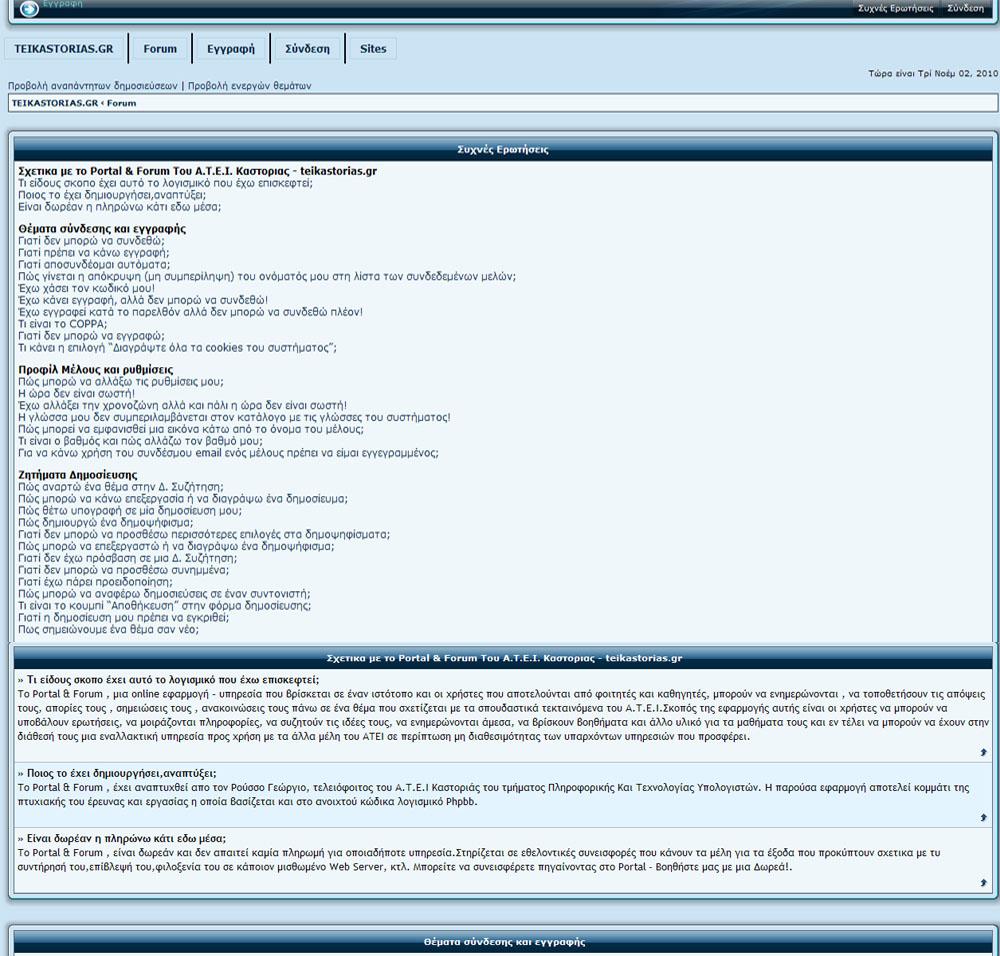The height and width of the screenshot is (956, 1000).
Task: Open 'Προβολή αναπάντητων δημοσιεύσεων' link
Action: [x=92, y=85]
